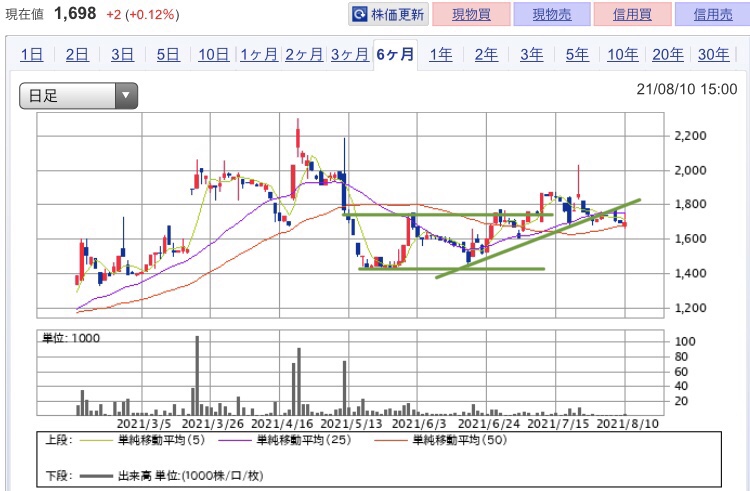Open the 日足 chart interval dropdown
750x491 pixels.
pos(78,96)
